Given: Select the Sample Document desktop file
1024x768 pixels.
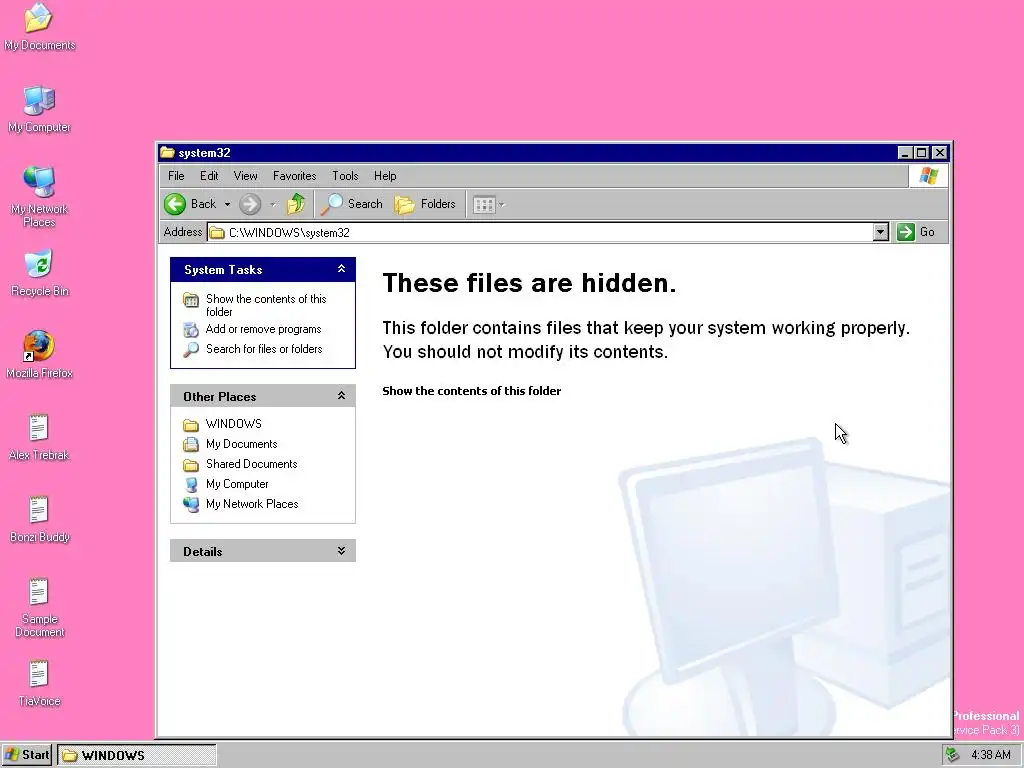Looking at the screenshot, I should [x=39, y=608].
